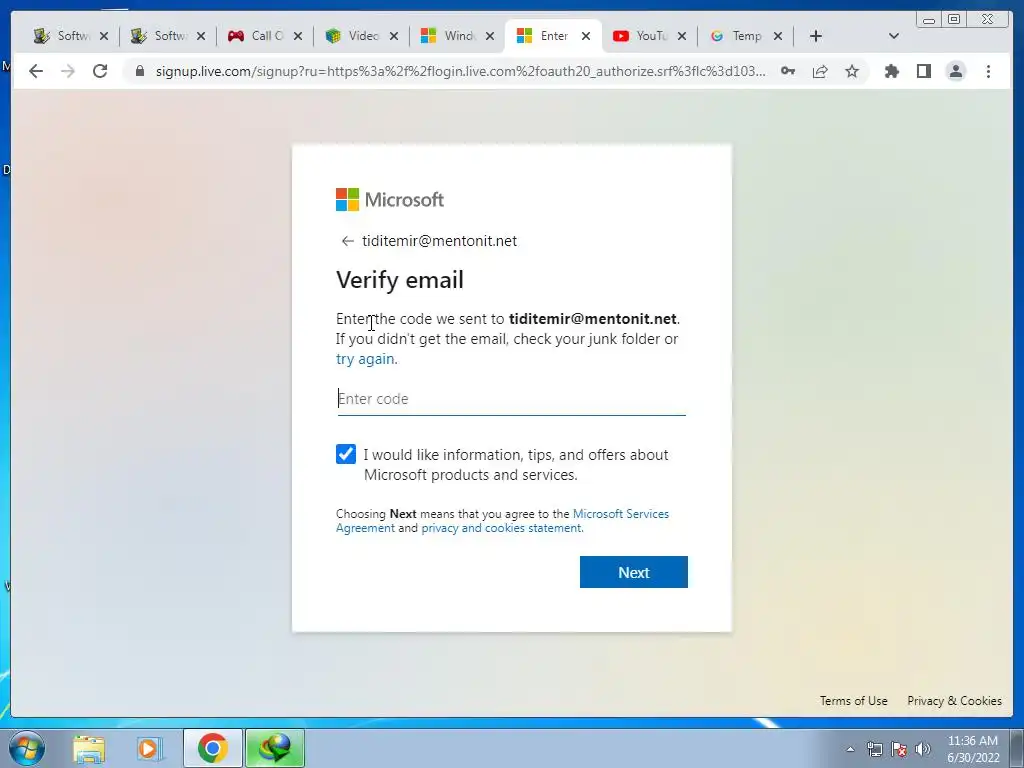
Task: Open privacy and cookies statement link
Action: tap(501, 528)
